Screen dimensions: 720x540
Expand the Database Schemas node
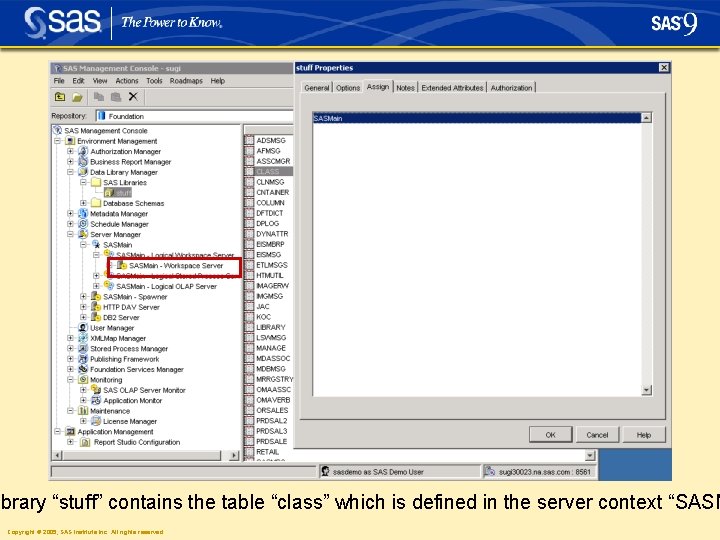[x=83, y=203]
